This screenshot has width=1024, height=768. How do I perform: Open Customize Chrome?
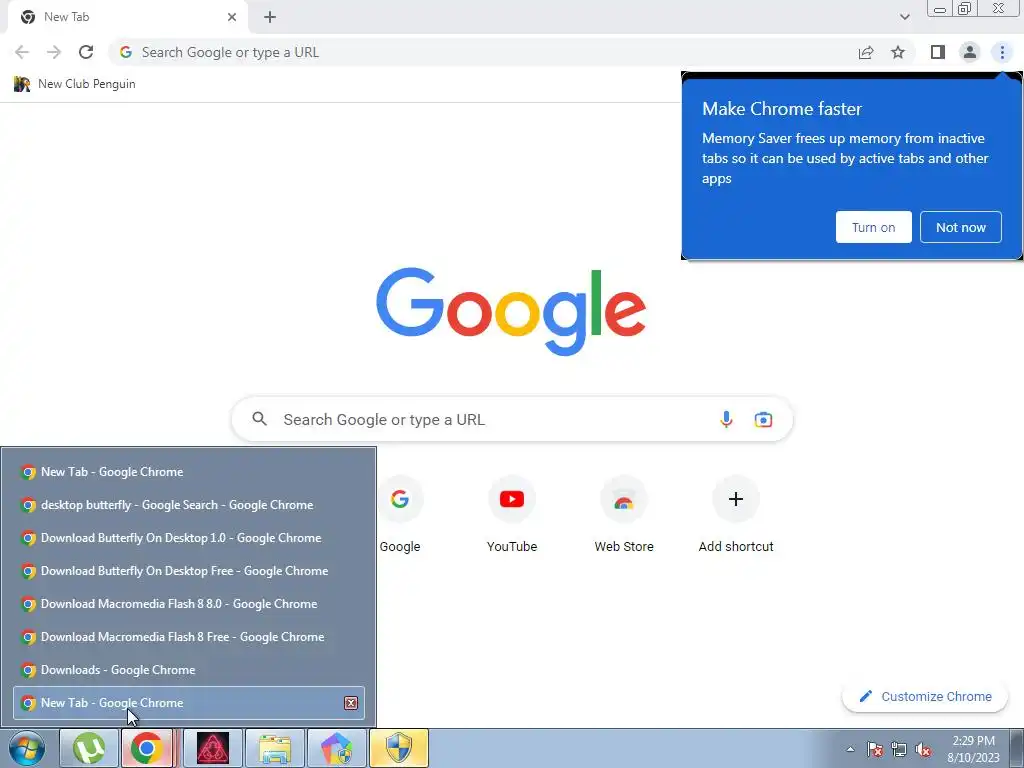tap(925, 696)
